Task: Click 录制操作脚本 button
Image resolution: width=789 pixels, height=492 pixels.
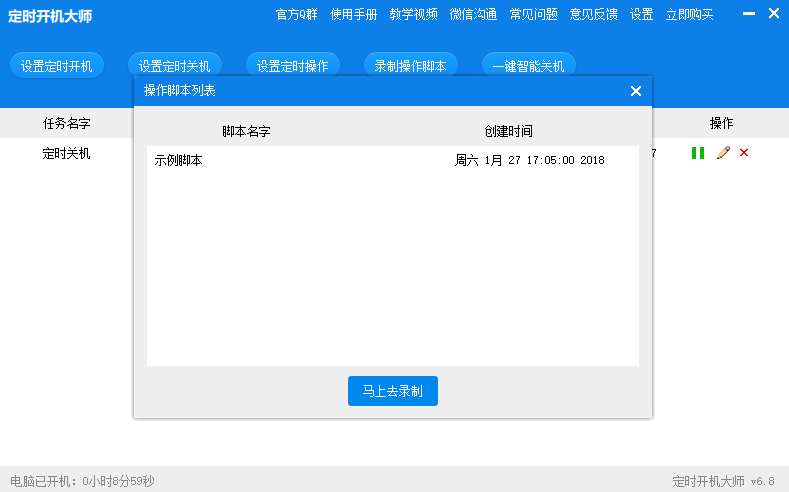Action: [410, 66]
